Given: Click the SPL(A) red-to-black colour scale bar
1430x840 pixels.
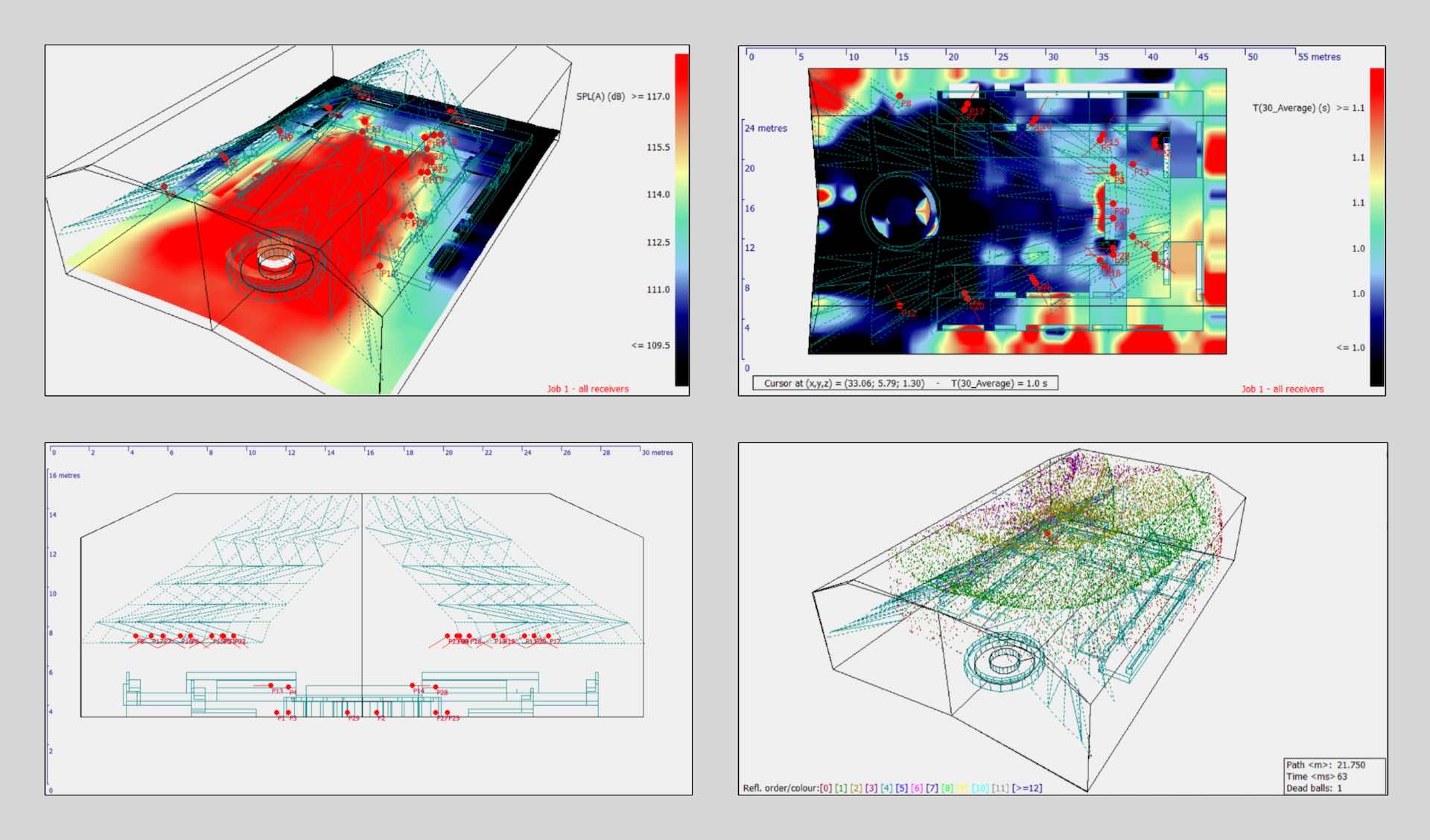Looking at the screenshot, I should pyautogui.click(x=681, y=219).
